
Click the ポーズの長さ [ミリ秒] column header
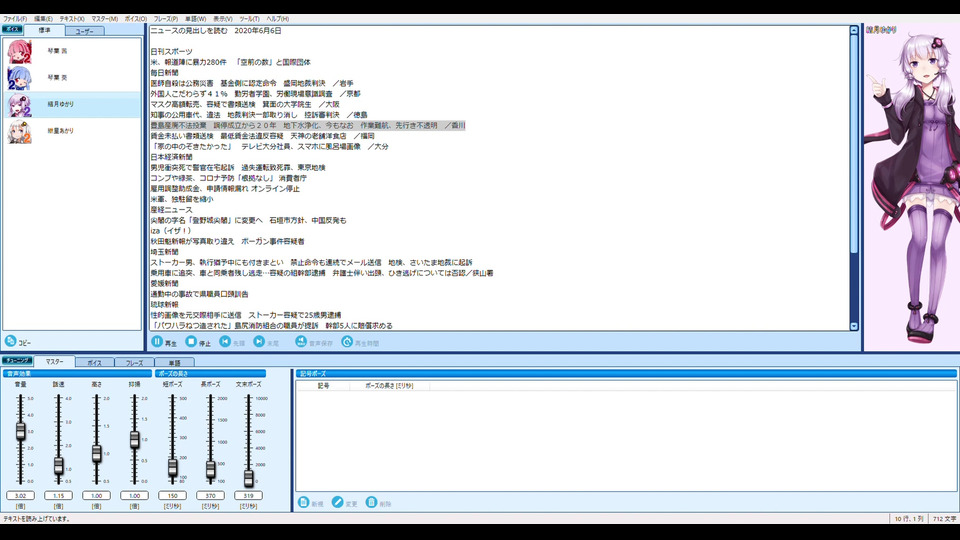click(389, 386)
